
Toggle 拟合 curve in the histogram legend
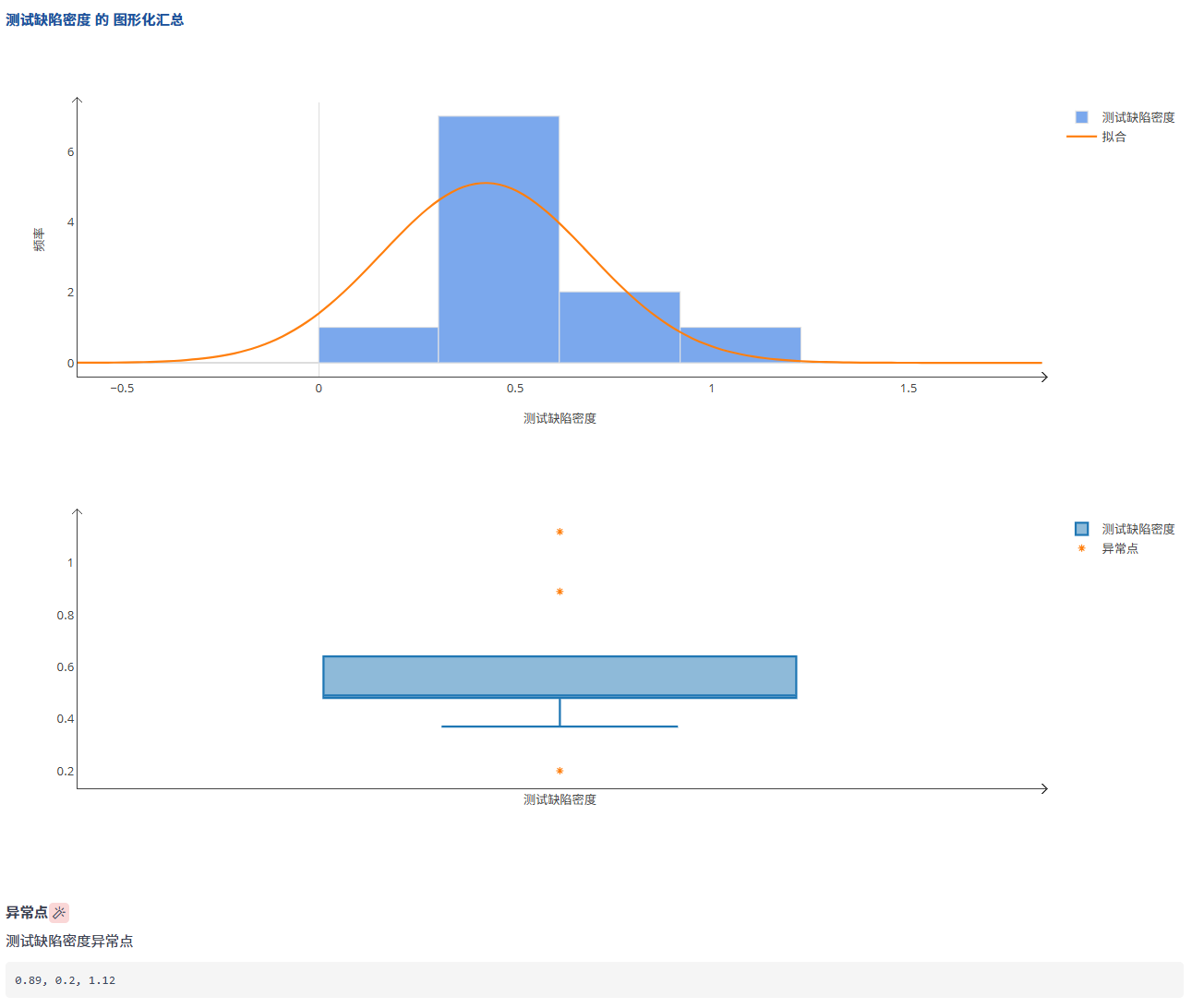[1113, 137]
